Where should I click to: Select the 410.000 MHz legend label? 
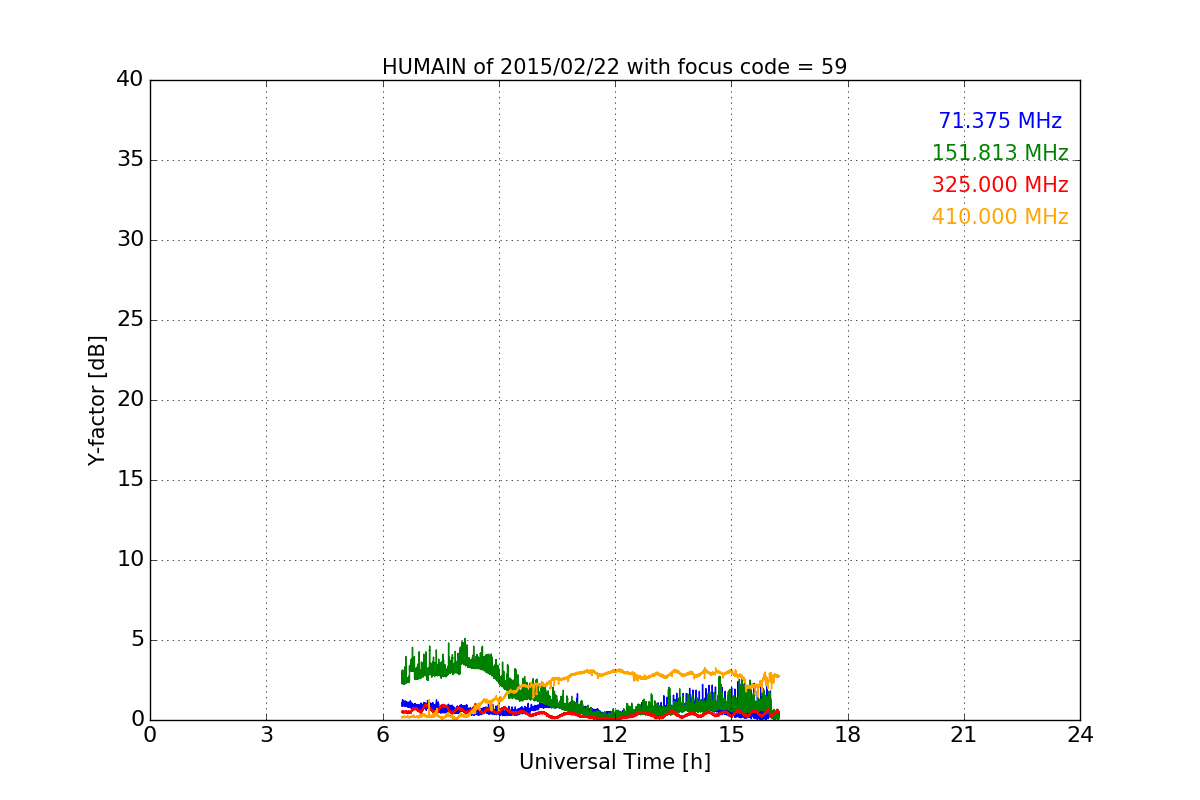point(1000,217)
